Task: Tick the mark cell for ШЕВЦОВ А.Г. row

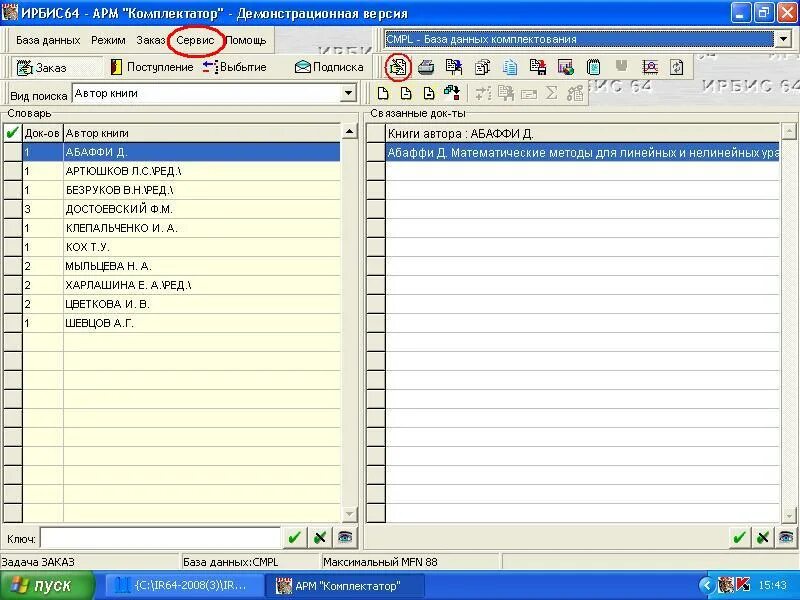Action: pos(12,323)
